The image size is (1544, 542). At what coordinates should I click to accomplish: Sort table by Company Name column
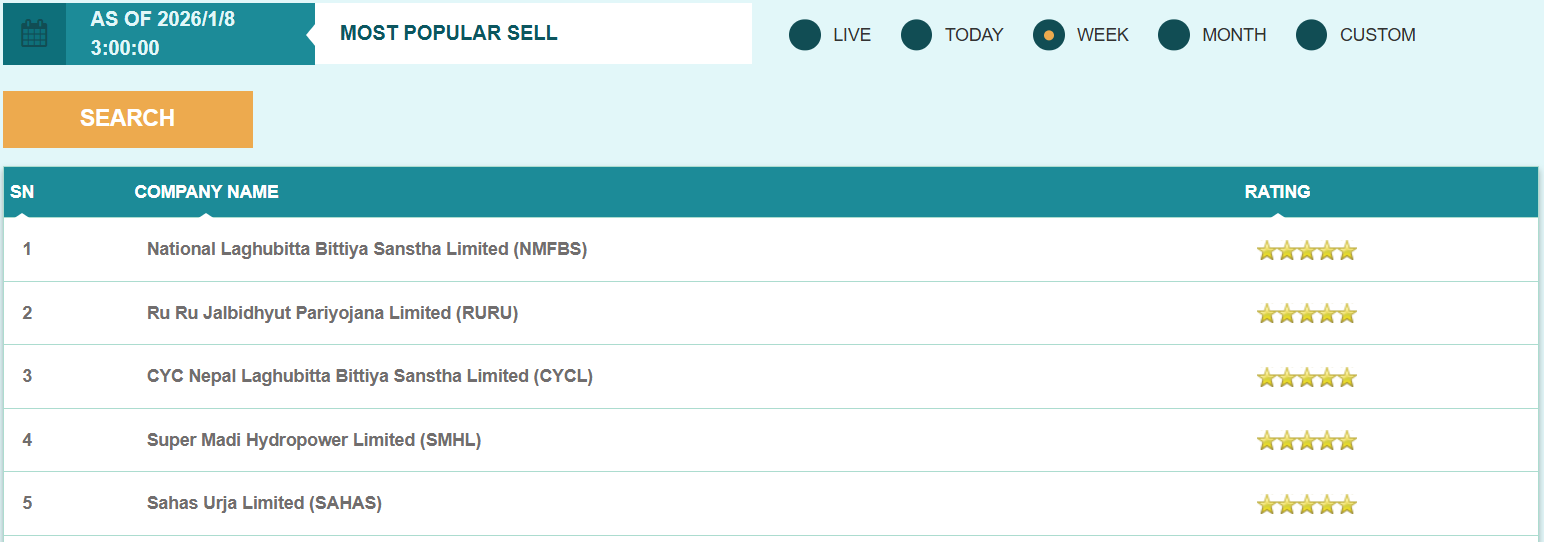(206, 192)
